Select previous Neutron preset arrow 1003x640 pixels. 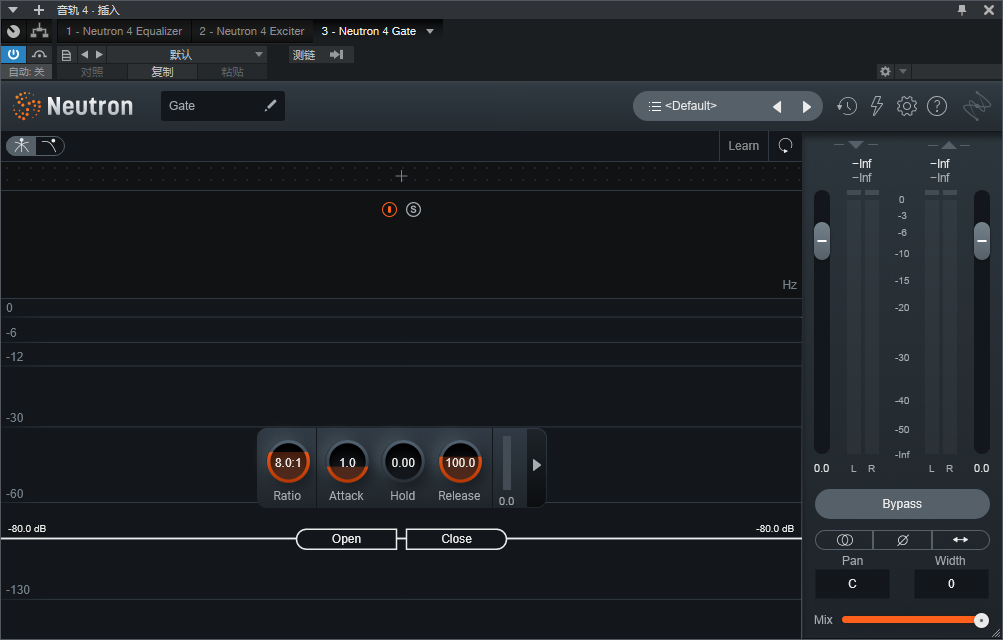[x=777, y=107]
